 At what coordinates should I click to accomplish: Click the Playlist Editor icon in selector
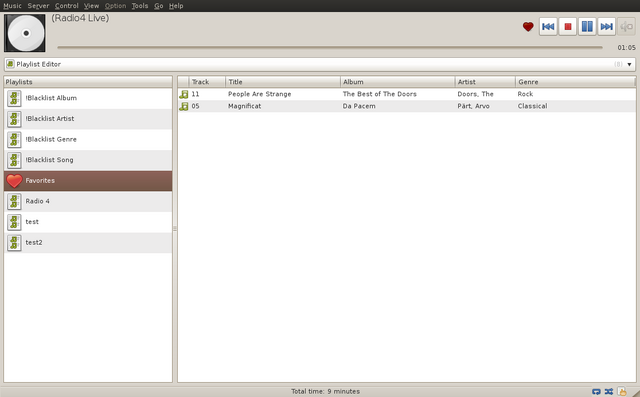pyautogui.click(x=10, y=64)
